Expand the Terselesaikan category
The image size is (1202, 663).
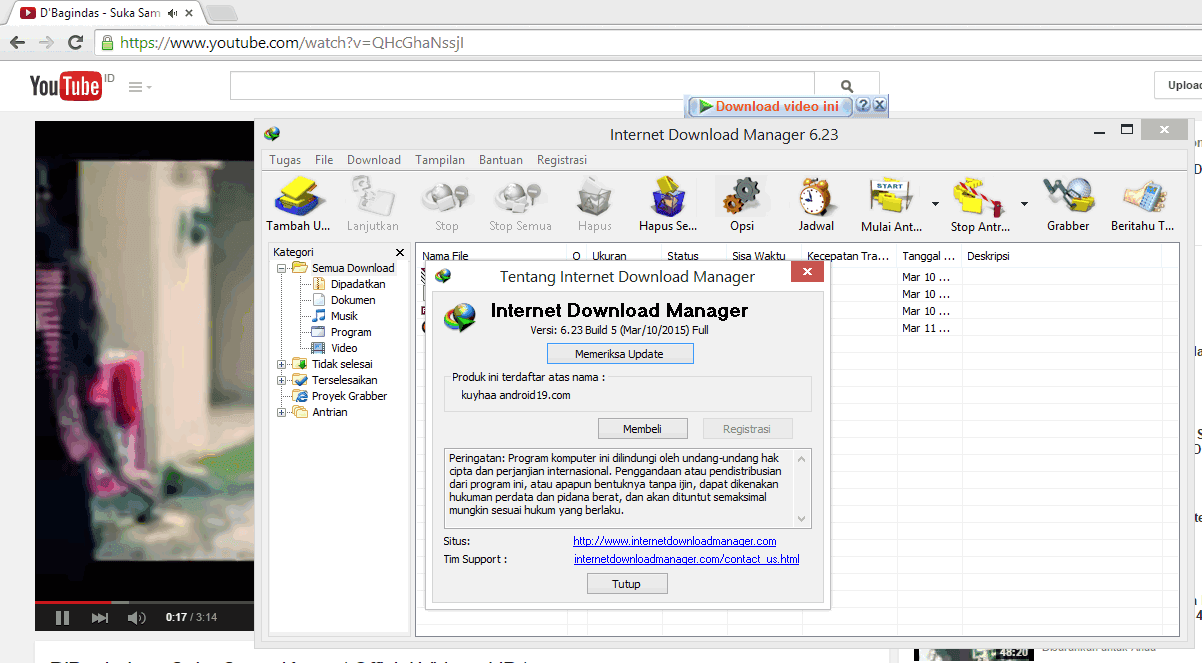tap(282, 380)
